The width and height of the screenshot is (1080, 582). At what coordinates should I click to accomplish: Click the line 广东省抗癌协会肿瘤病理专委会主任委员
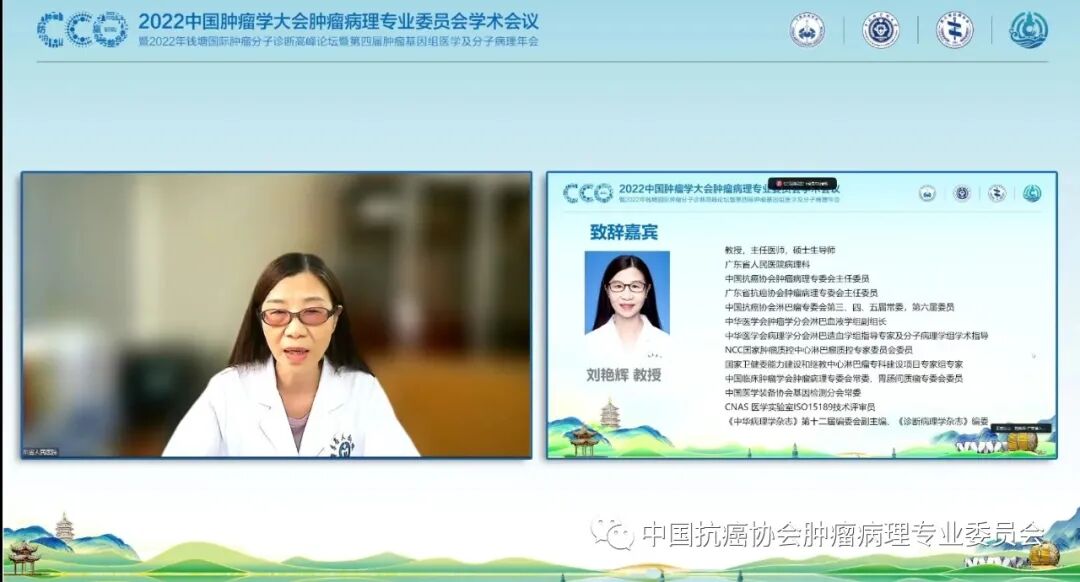click(801, 293)
